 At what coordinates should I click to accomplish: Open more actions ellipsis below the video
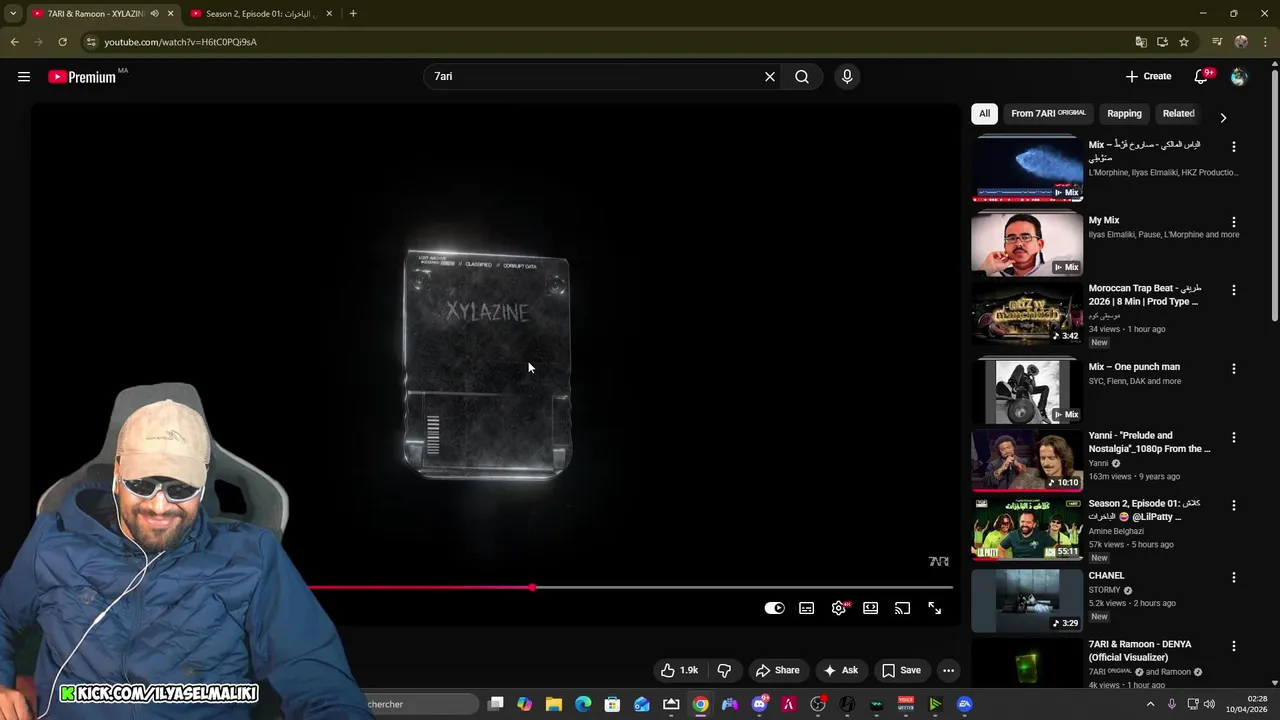coord(949,670)
